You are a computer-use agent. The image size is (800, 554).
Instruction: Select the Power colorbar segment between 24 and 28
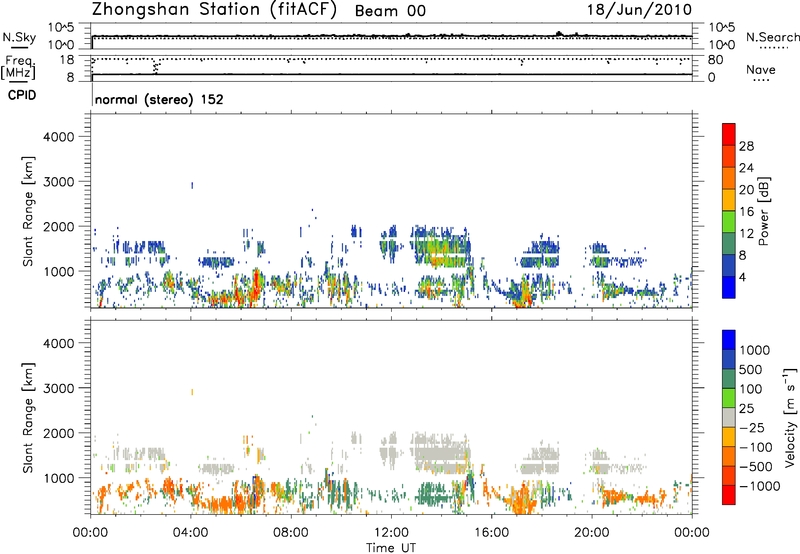729,156
